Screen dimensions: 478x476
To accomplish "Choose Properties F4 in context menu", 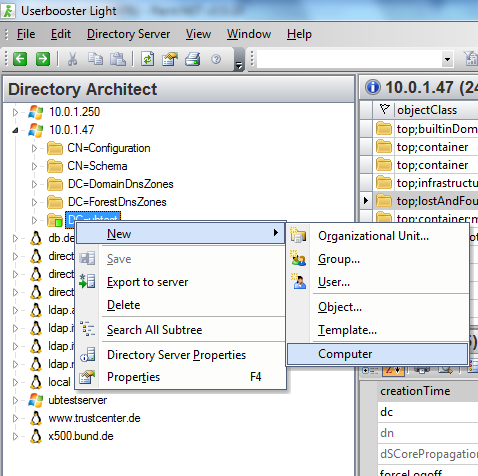I will [x=180, y=377].
